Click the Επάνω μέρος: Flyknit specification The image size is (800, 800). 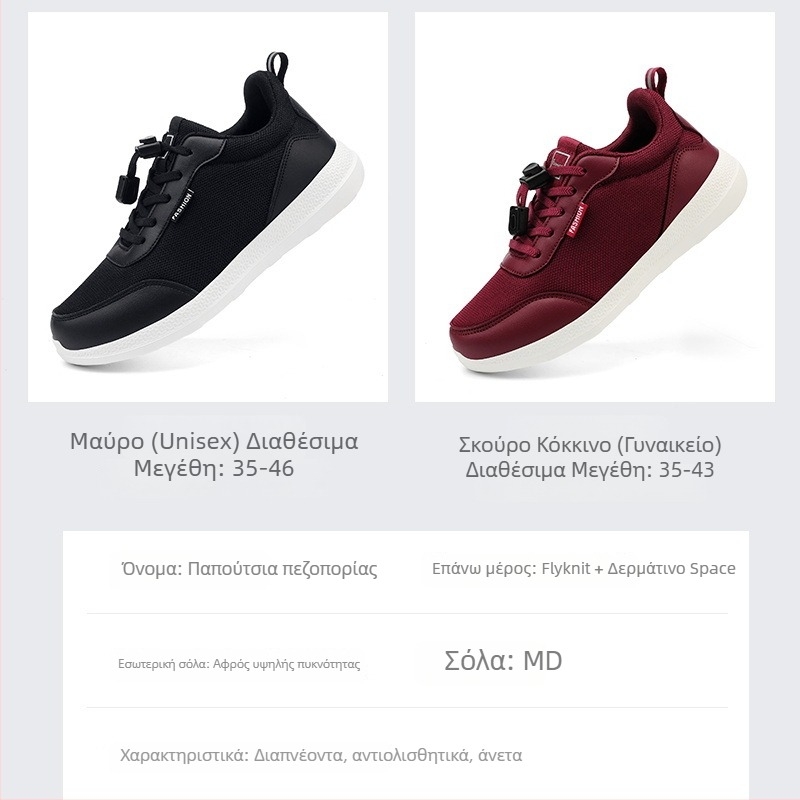tap(584, 568)
